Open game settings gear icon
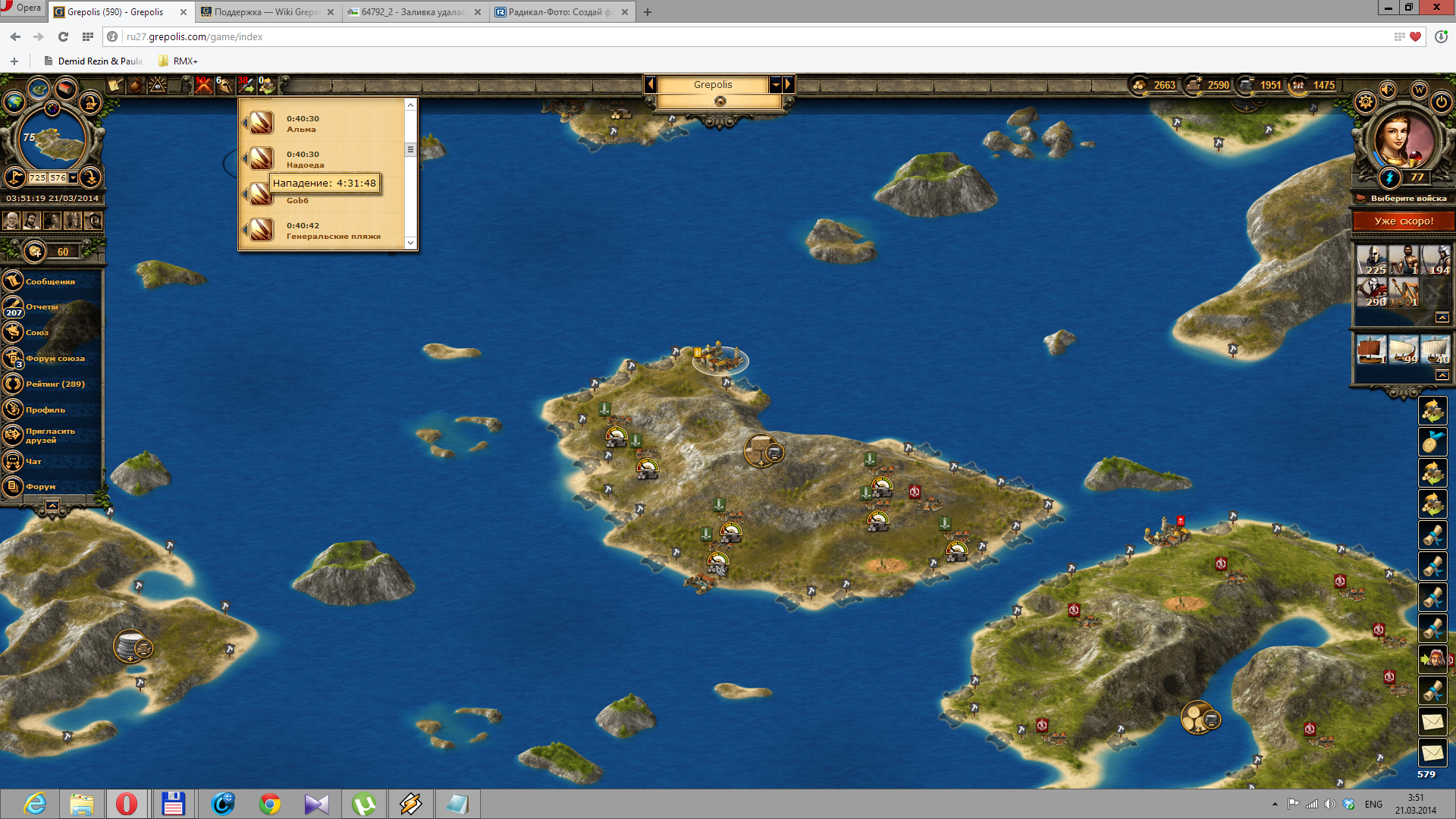This screenshot has width=1456, height=819. coord(1366,102)
